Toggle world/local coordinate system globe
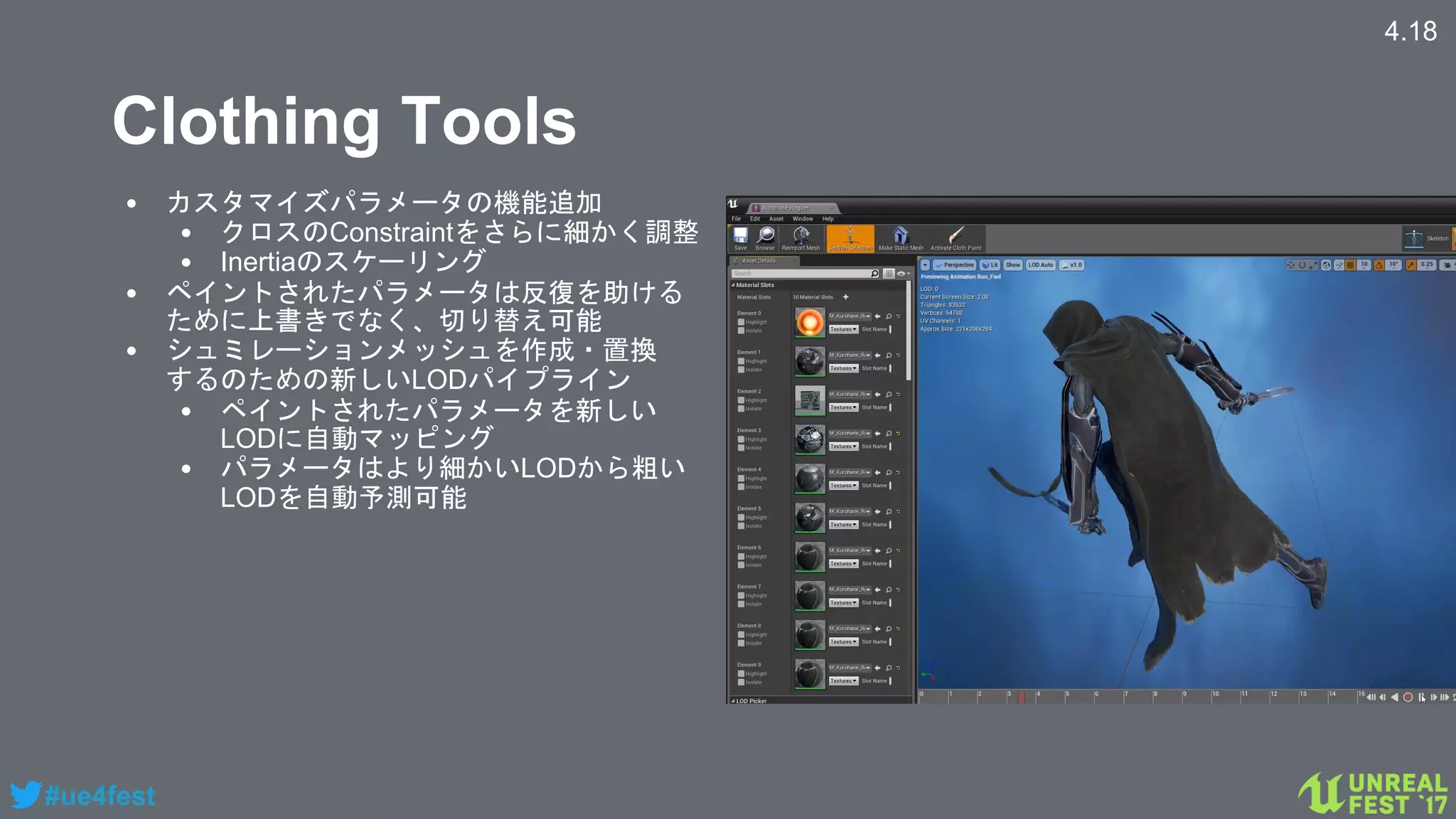The height and width of the screenshot is (819, 1456). (x=1326, y=265)
